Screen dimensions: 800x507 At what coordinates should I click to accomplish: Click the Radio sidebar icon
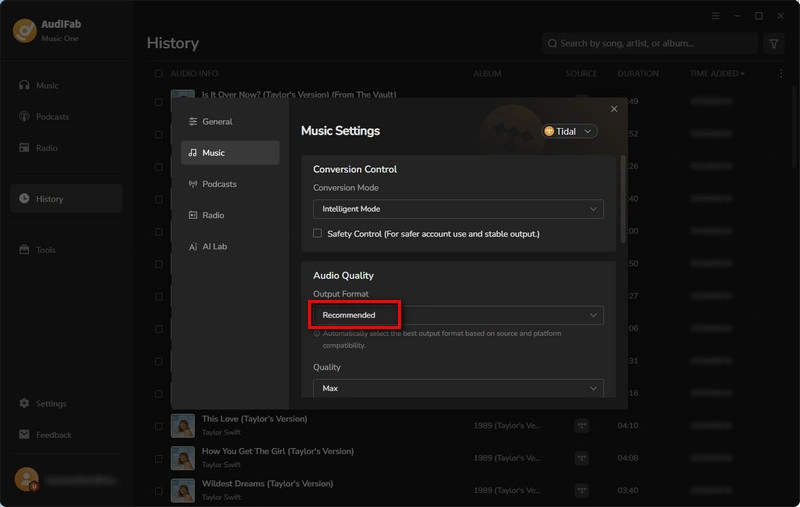click(x=24, y=147)
